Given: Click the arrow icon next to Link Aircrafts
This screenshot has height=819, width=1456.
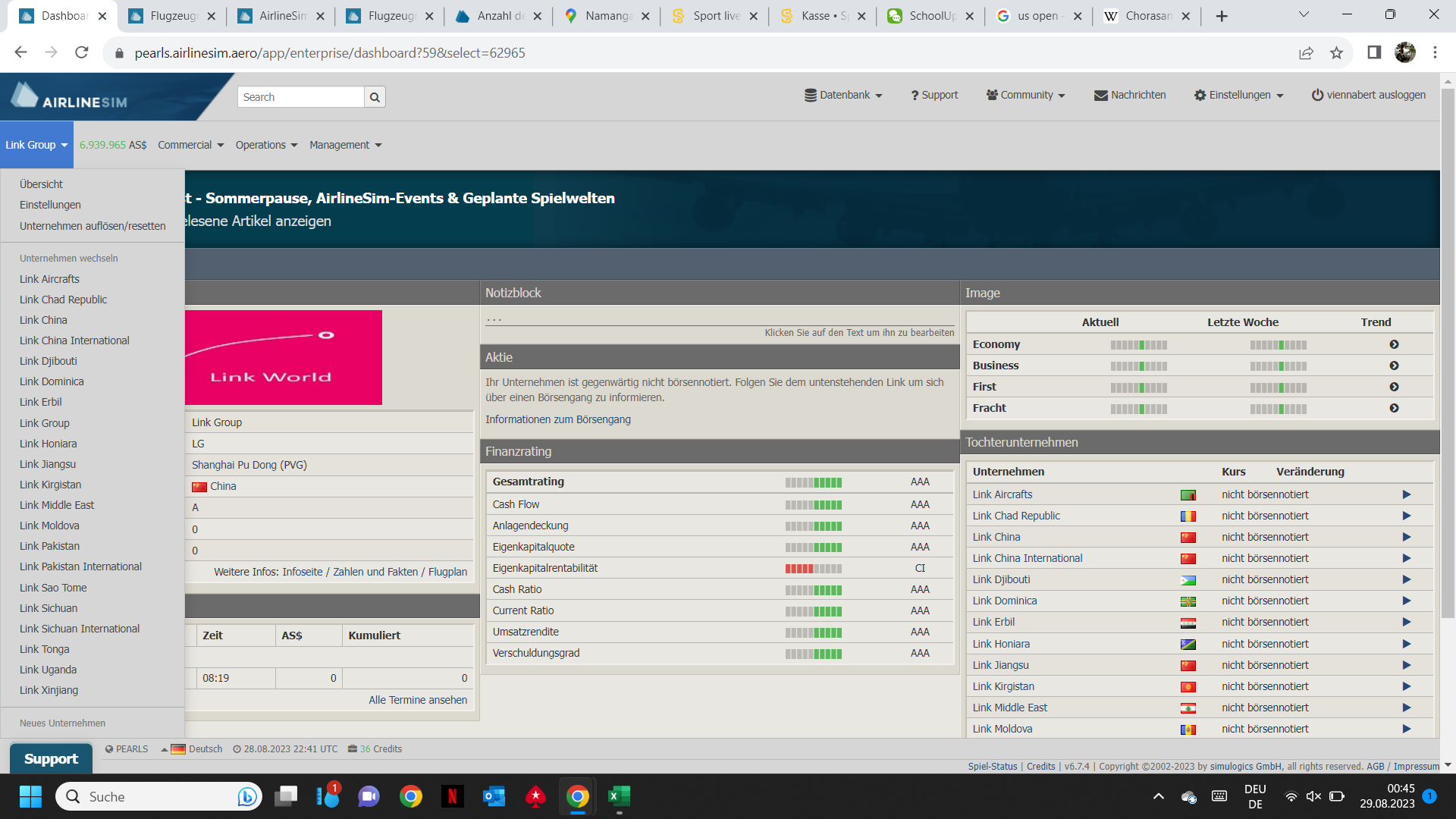Looking at the screenshot, I should 1406,494.
